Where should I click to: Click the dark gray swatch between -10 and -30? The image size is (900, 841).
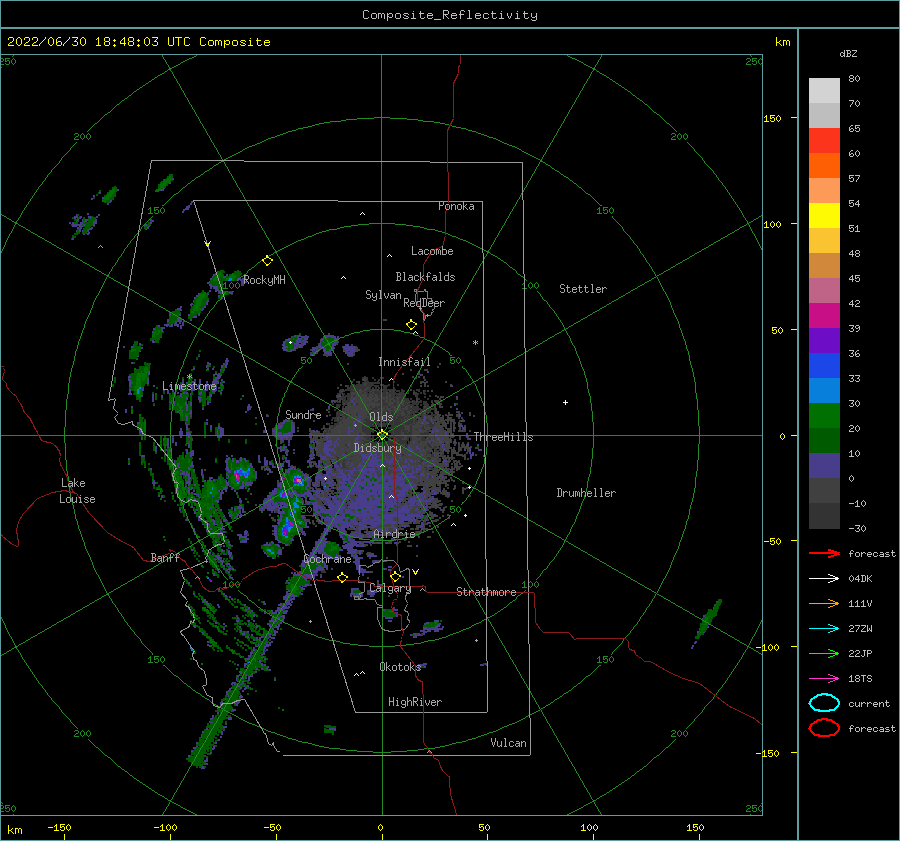[824, 516]
